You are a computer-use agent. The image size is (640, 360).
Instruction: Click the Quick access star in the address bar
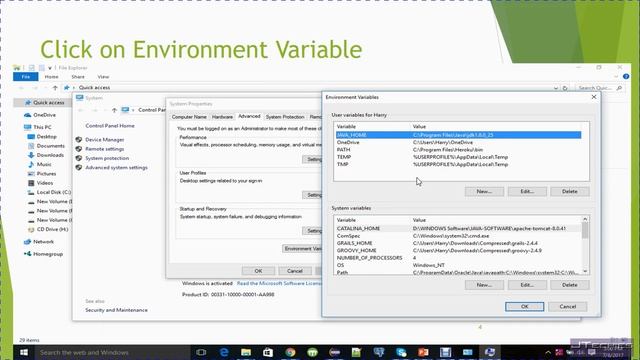coord(67,87)
